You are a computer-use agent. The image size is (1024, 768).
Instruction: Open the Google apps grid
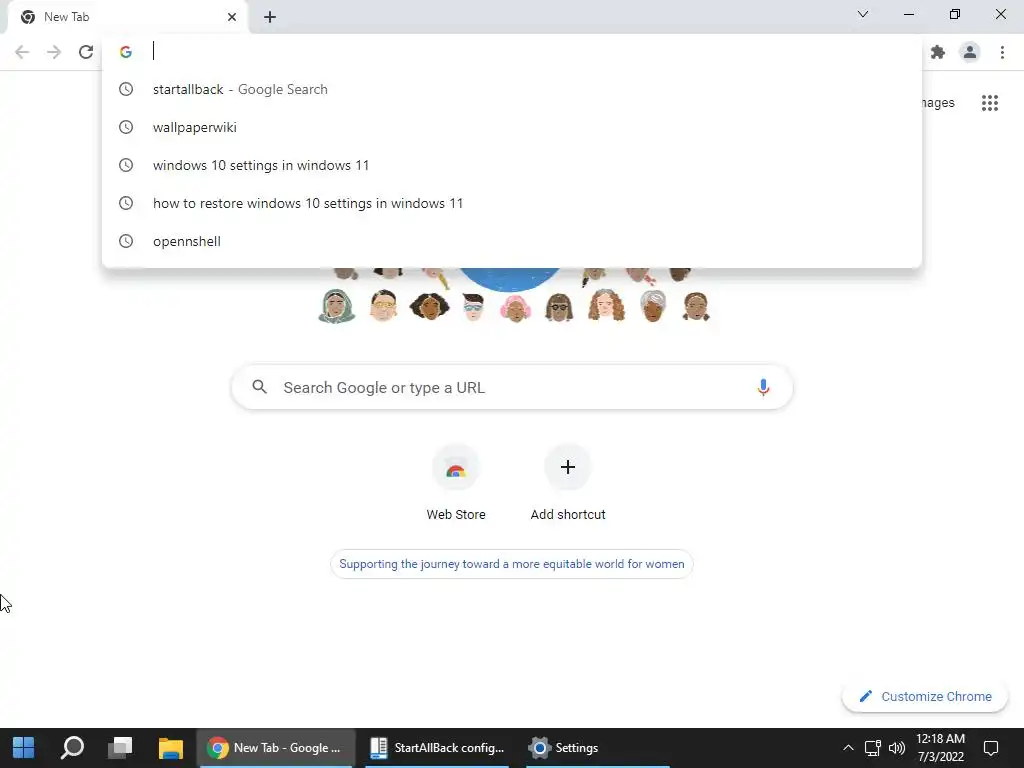tap(989, 103)
